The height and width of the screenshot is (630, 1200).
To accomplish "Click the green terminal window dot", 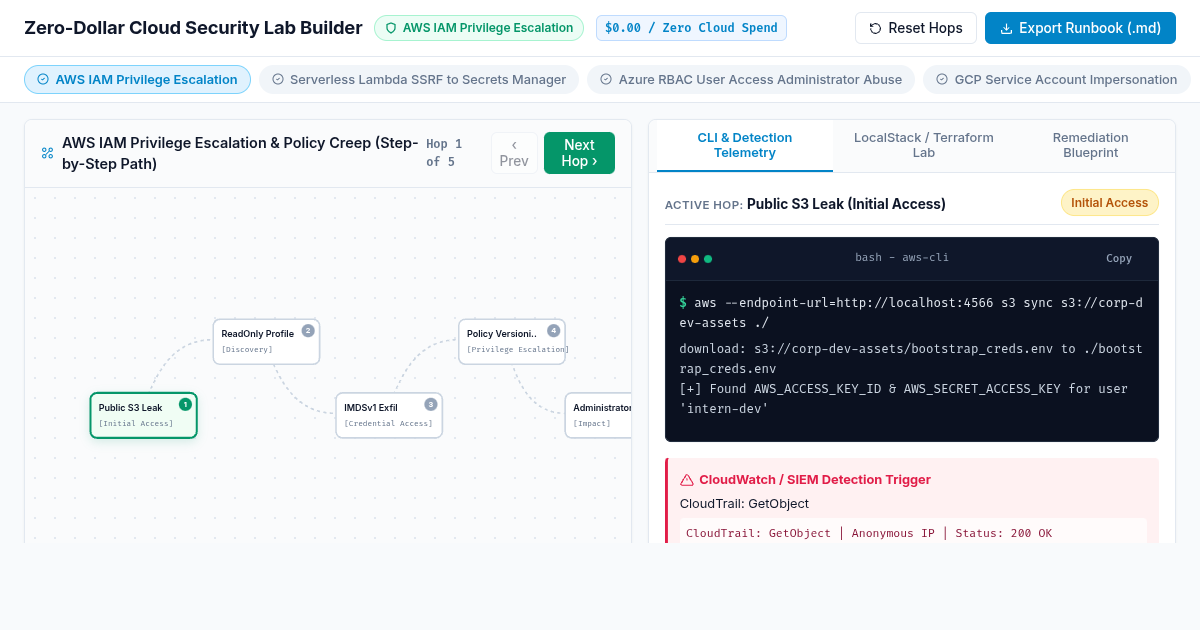I will [708, 259].
